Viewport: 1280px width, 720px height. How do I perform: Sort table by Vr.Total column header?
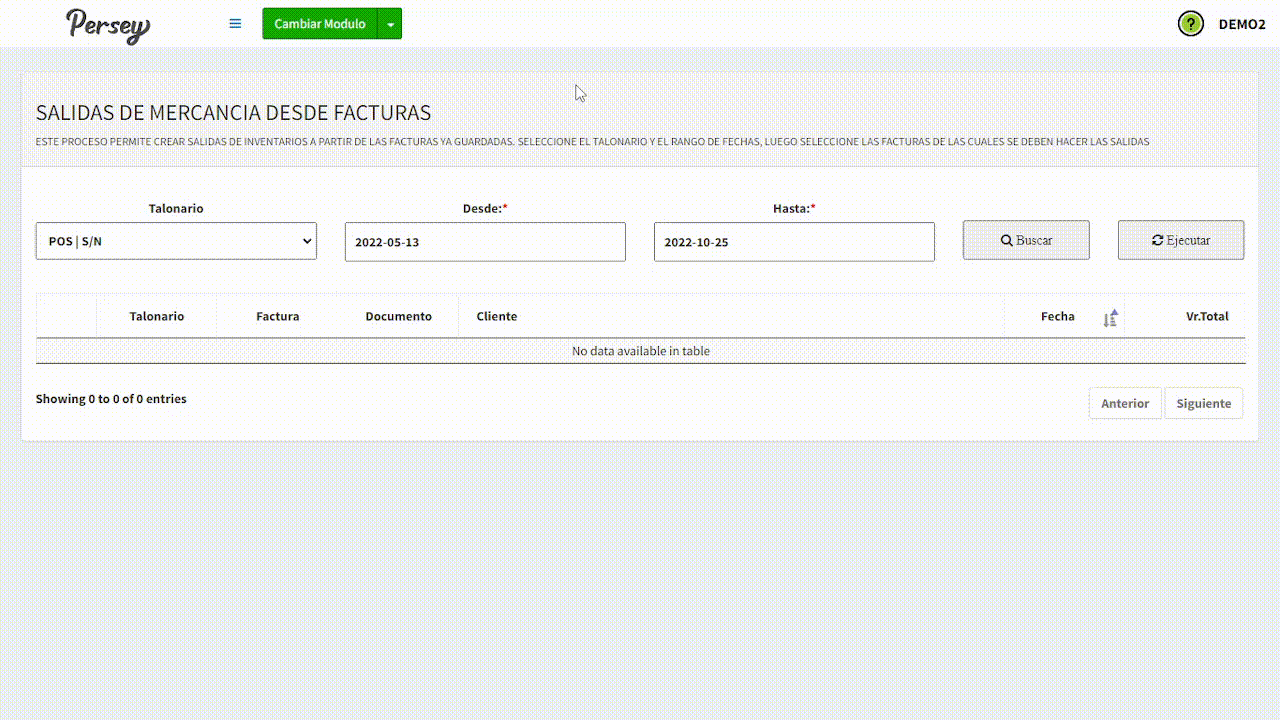coord(1206,316)
